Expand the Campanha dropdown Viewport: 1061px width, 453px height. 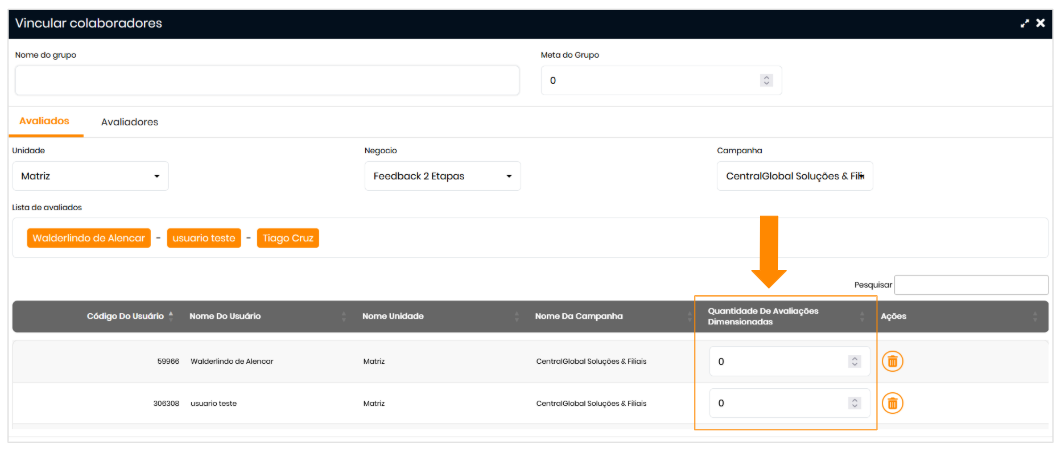pyautogui.click(x=794, y=176)
